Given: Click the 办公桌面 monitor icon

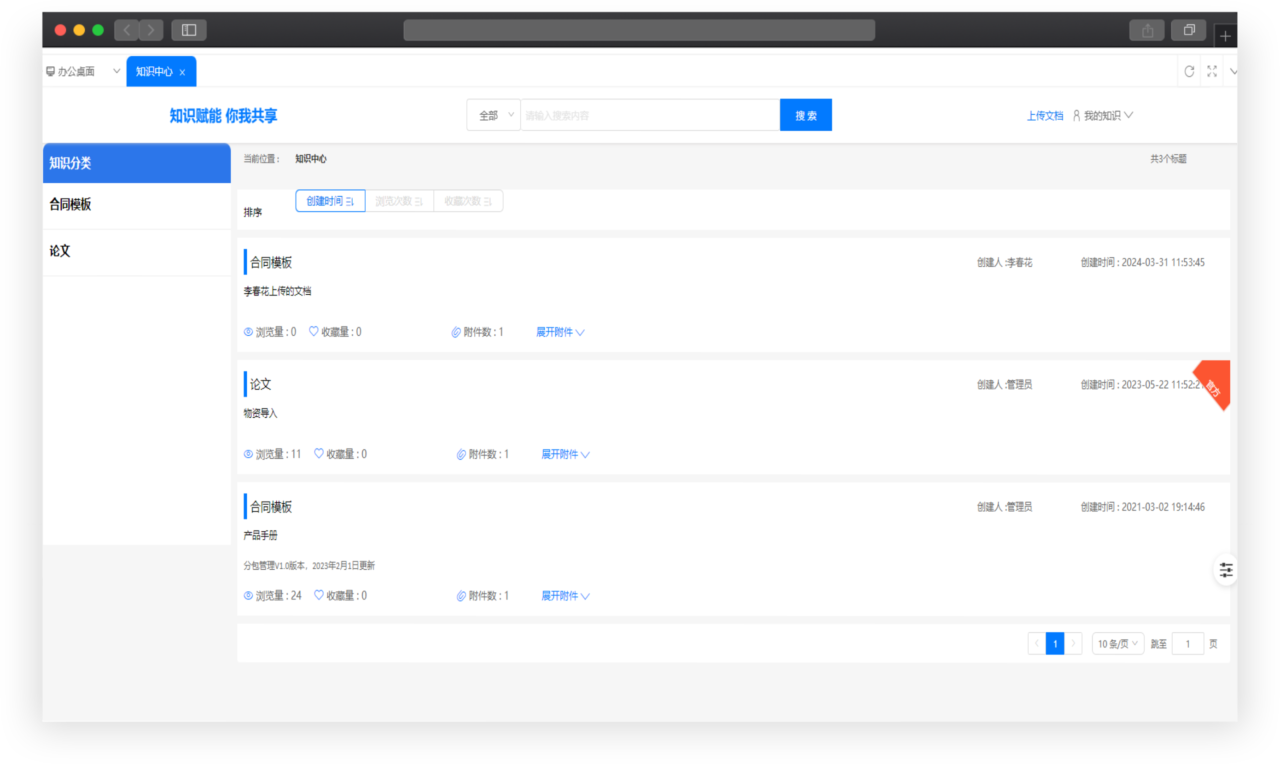Looking at the screenshot, I should [50, 72].
